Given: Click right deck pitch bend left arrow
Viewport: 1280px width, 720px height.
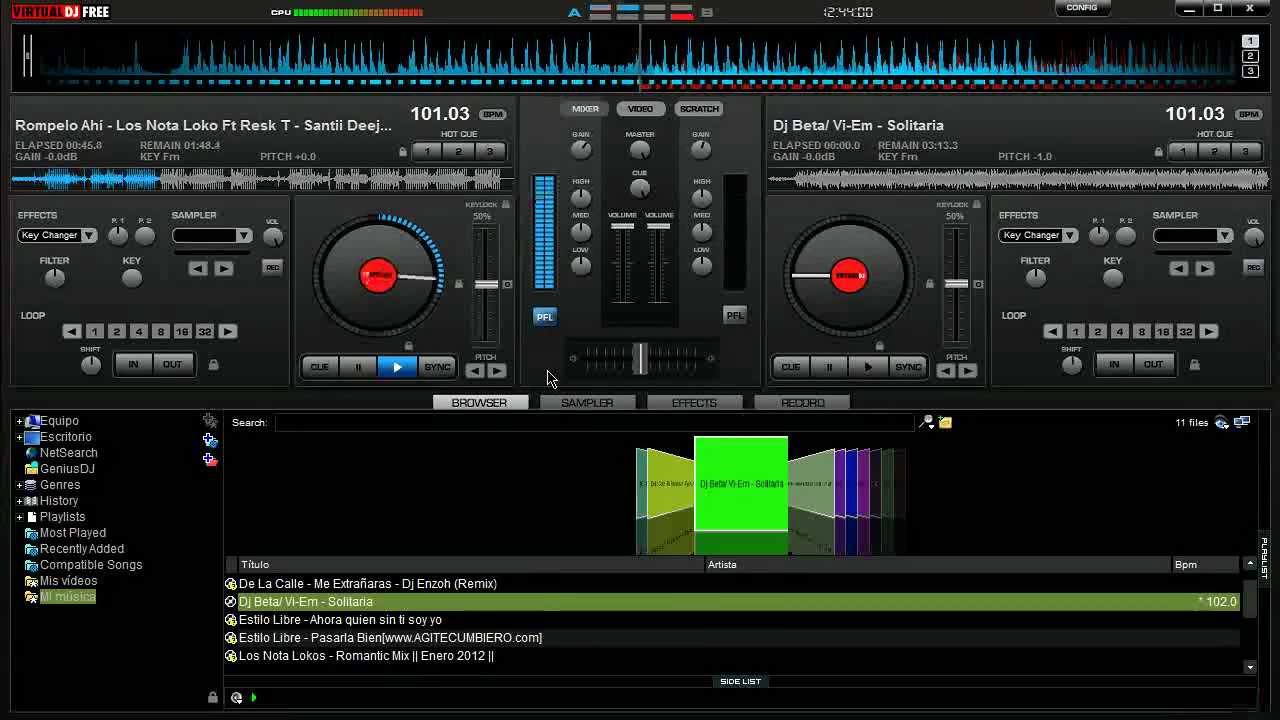Looking at the screenshot, I should (946, 371).
